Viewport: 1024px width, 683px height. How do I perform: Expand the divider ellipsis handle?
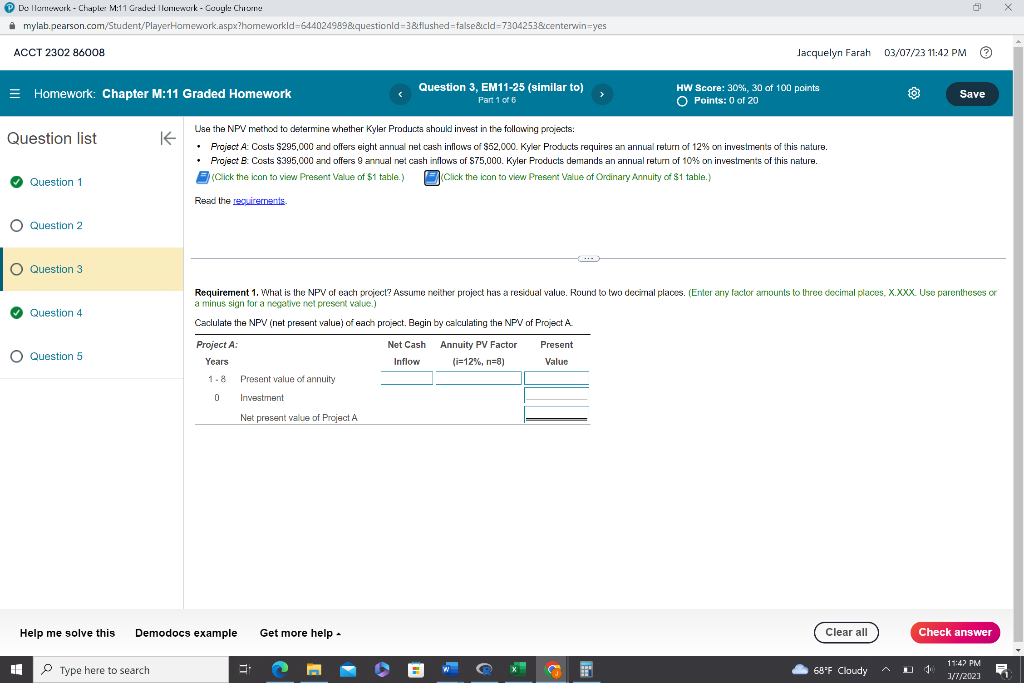tap(588, 259)
